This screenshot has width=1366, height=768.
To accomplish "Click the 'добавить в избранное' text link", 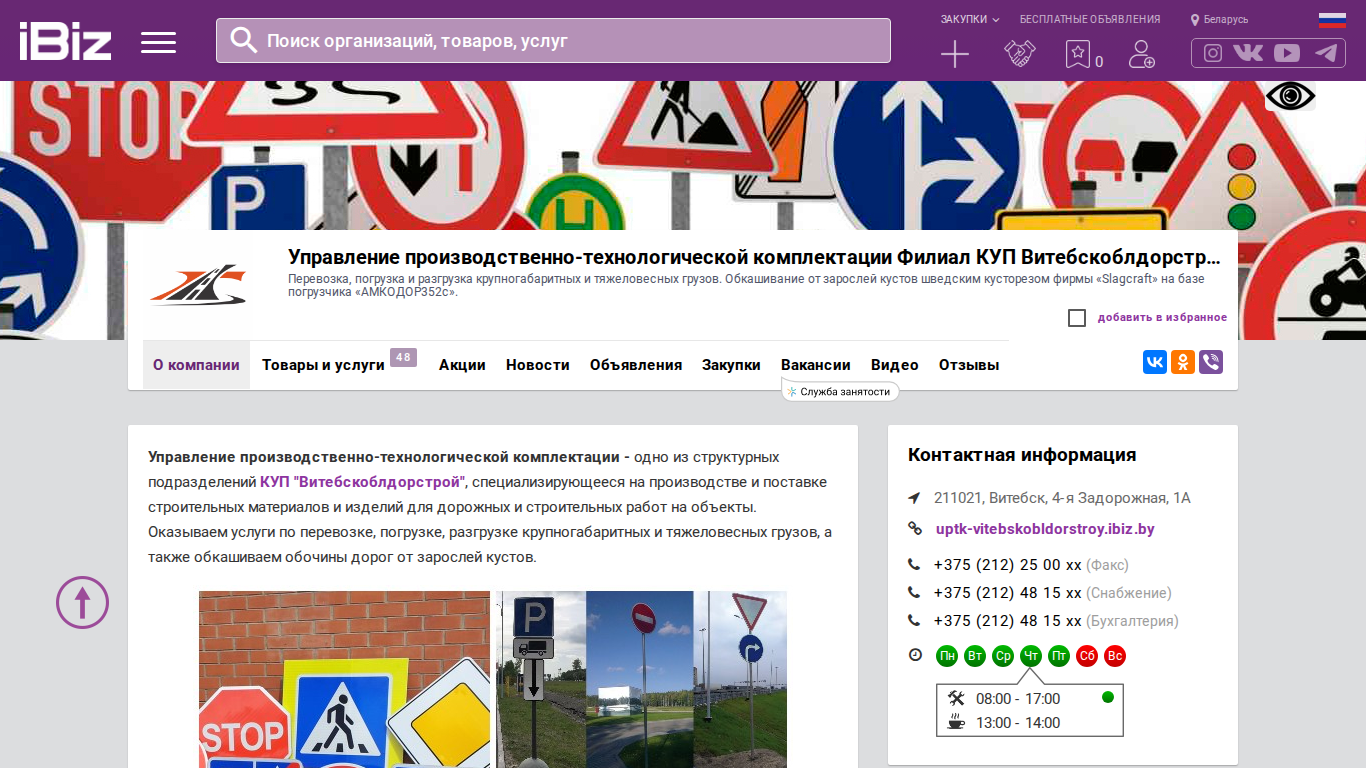I will (x=1162, y=318).
